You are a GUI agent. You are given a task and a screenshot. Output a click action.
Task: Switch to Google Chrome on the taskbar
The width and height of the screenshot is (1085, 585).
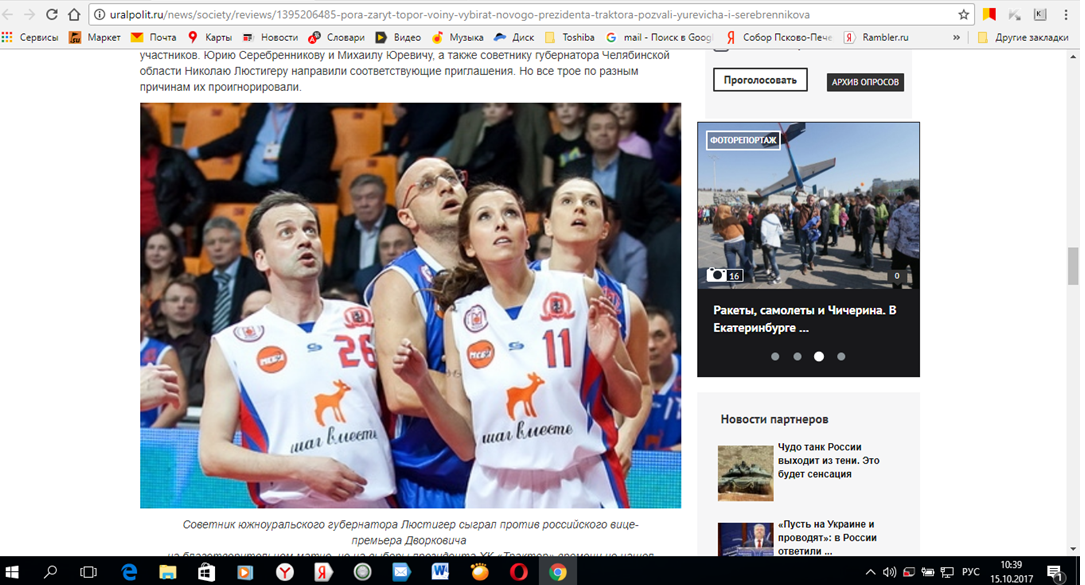click(x=558, y=572)
